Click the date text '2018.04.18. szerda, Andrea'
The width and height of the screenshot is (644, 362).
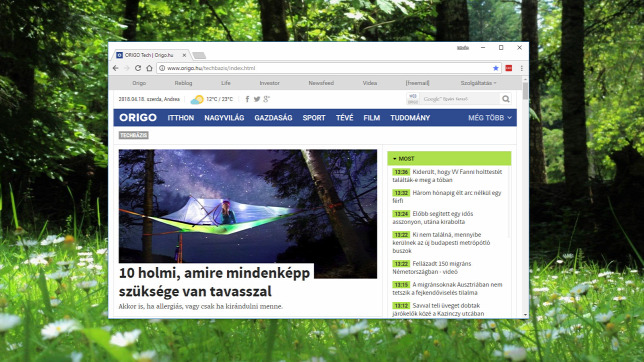tap(149, 99)
